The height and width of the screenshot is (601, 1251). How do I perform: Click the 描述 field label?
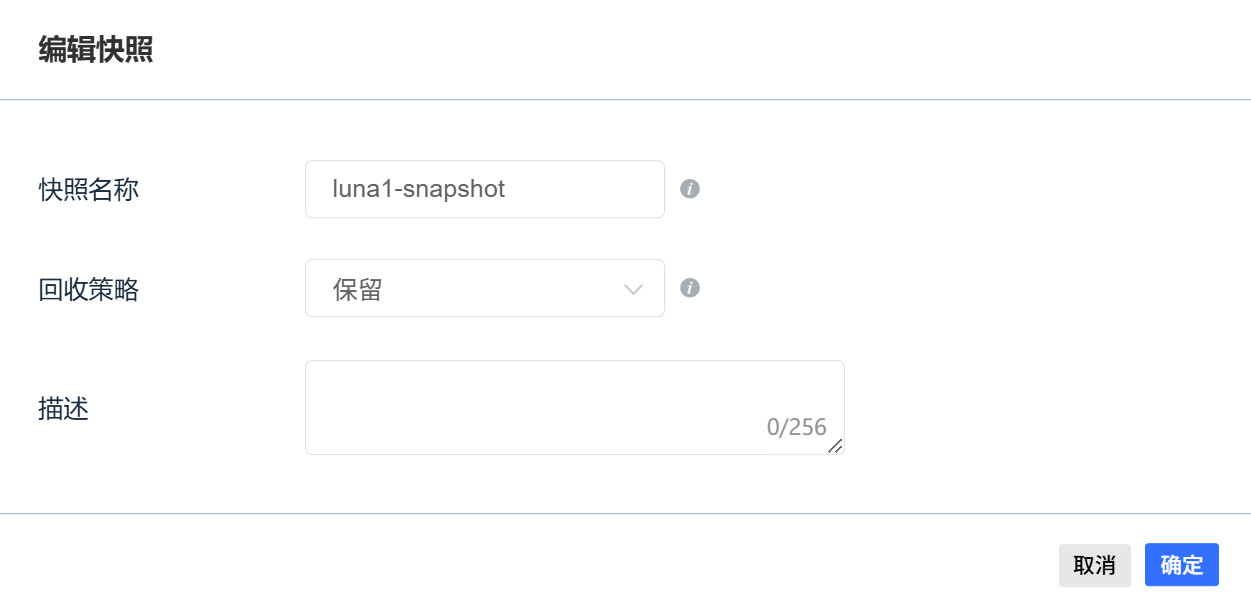point(64,408)
